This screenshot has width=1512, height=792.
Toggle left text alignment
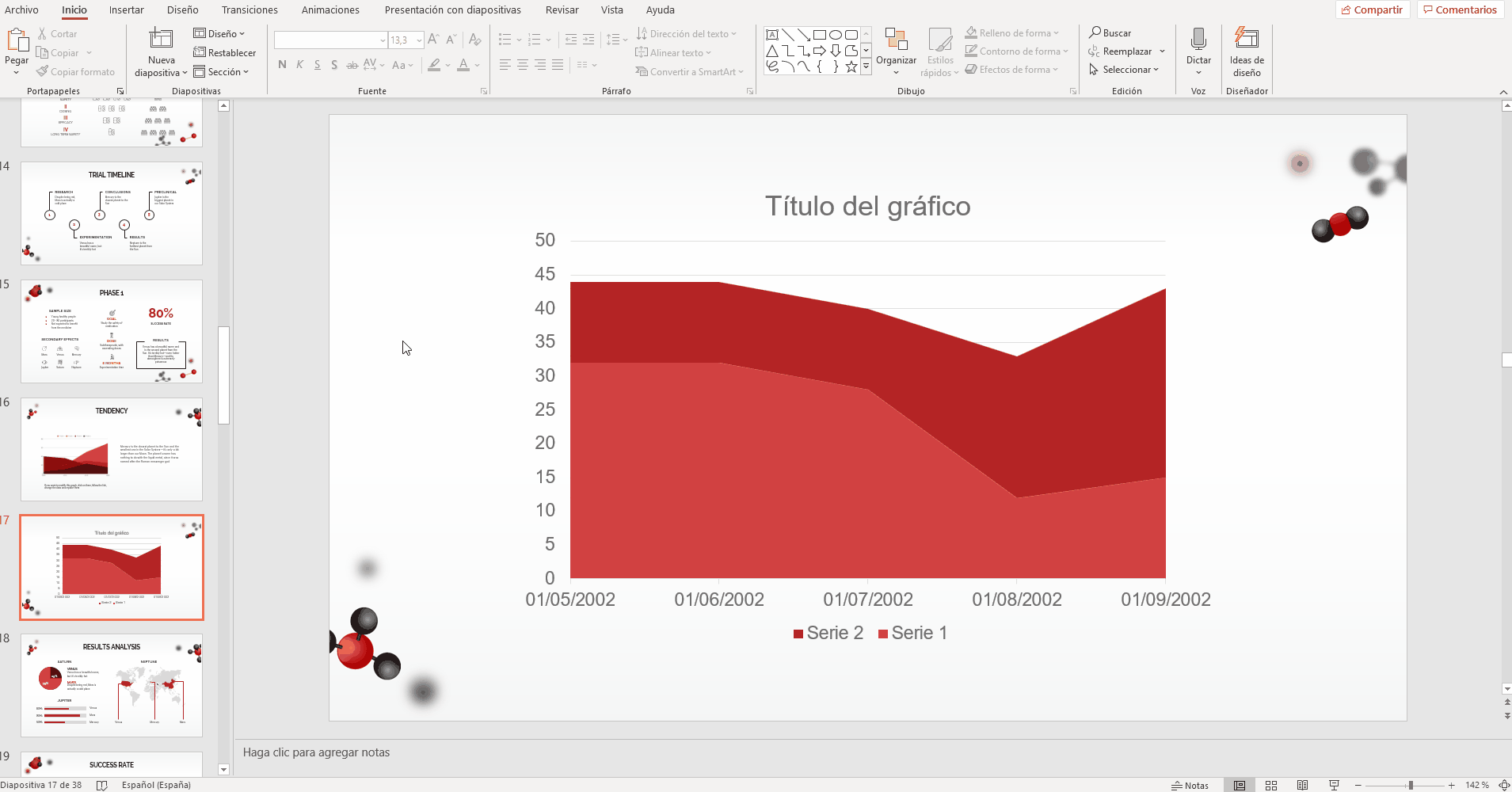click(505, 65)
